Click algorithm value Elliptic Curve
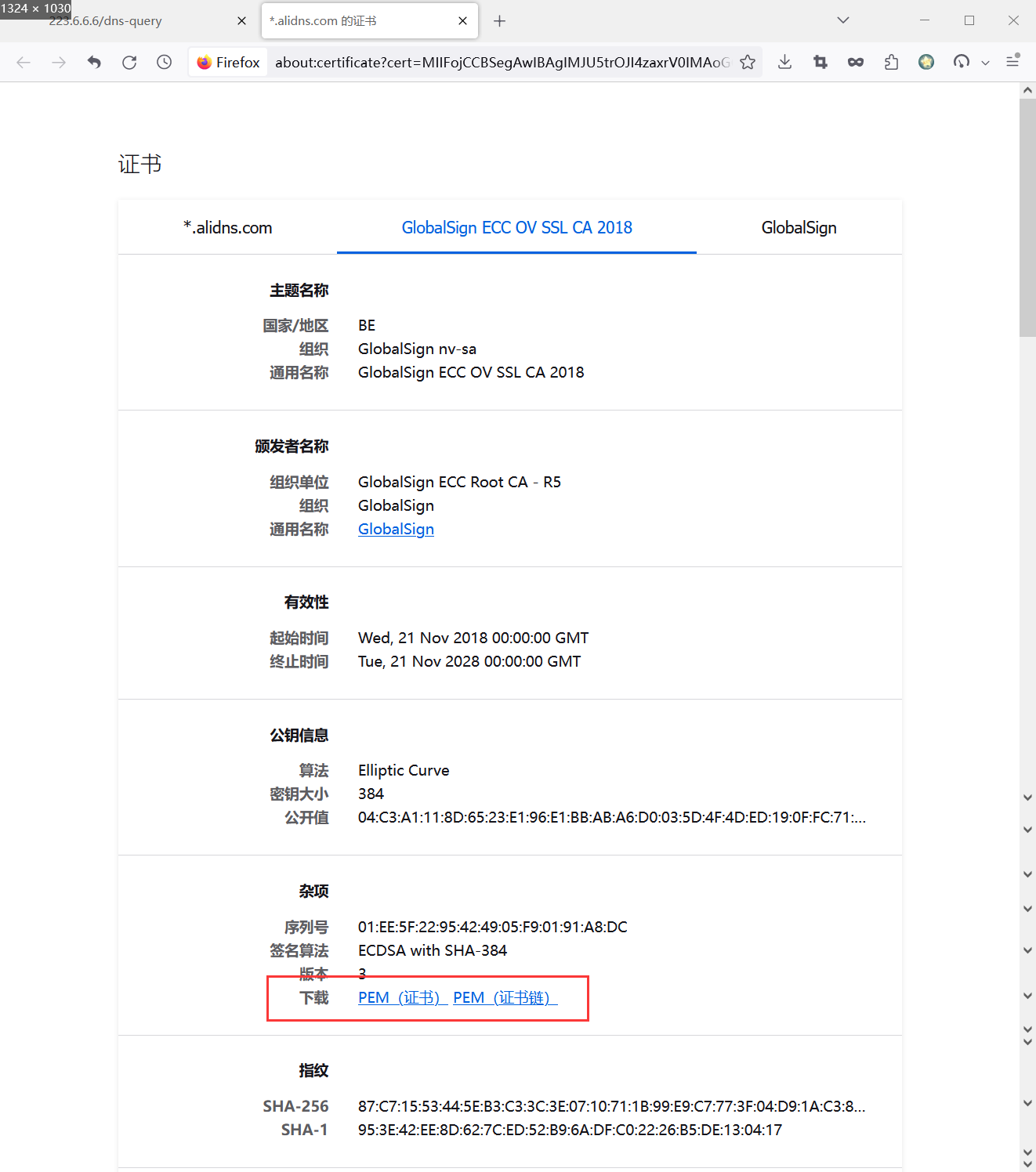This screenshot has width=1036, height=1172. point(404,771)
